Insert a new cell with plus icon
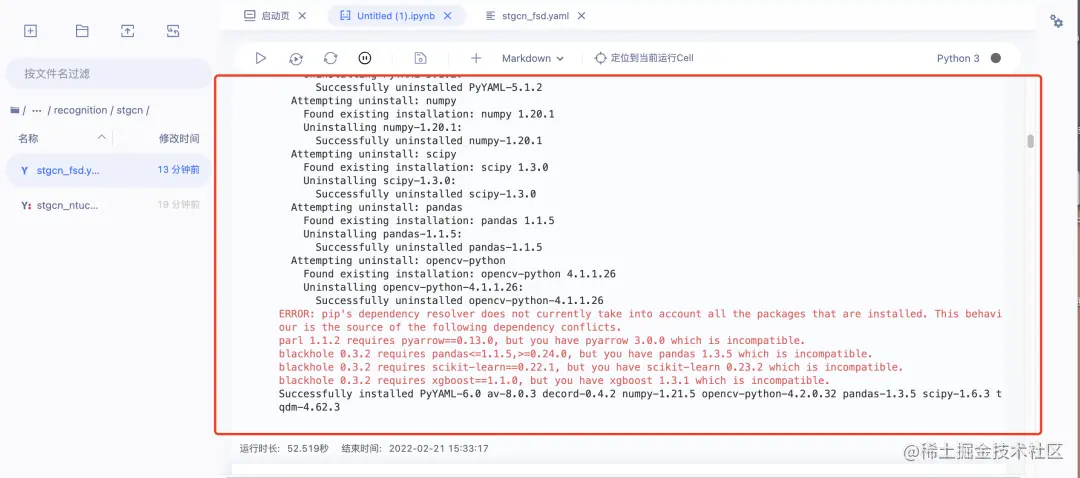This screenshot has width=1080, height=478. tap(476, 59)
